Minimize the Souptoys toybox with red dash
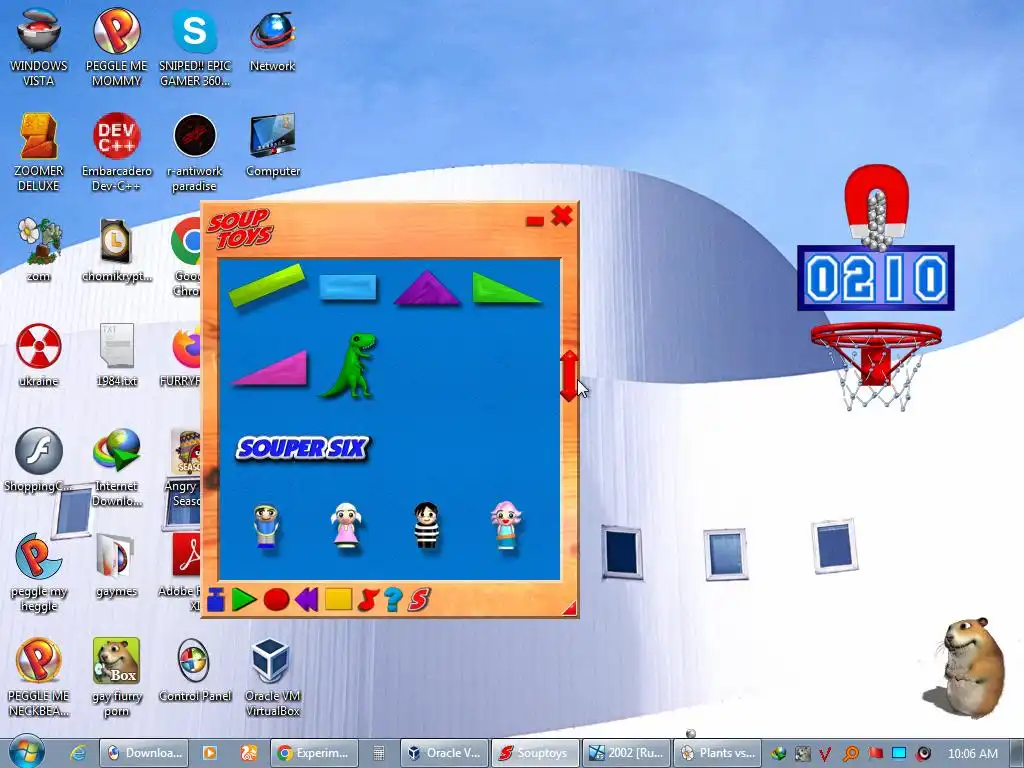 point(535,221)
